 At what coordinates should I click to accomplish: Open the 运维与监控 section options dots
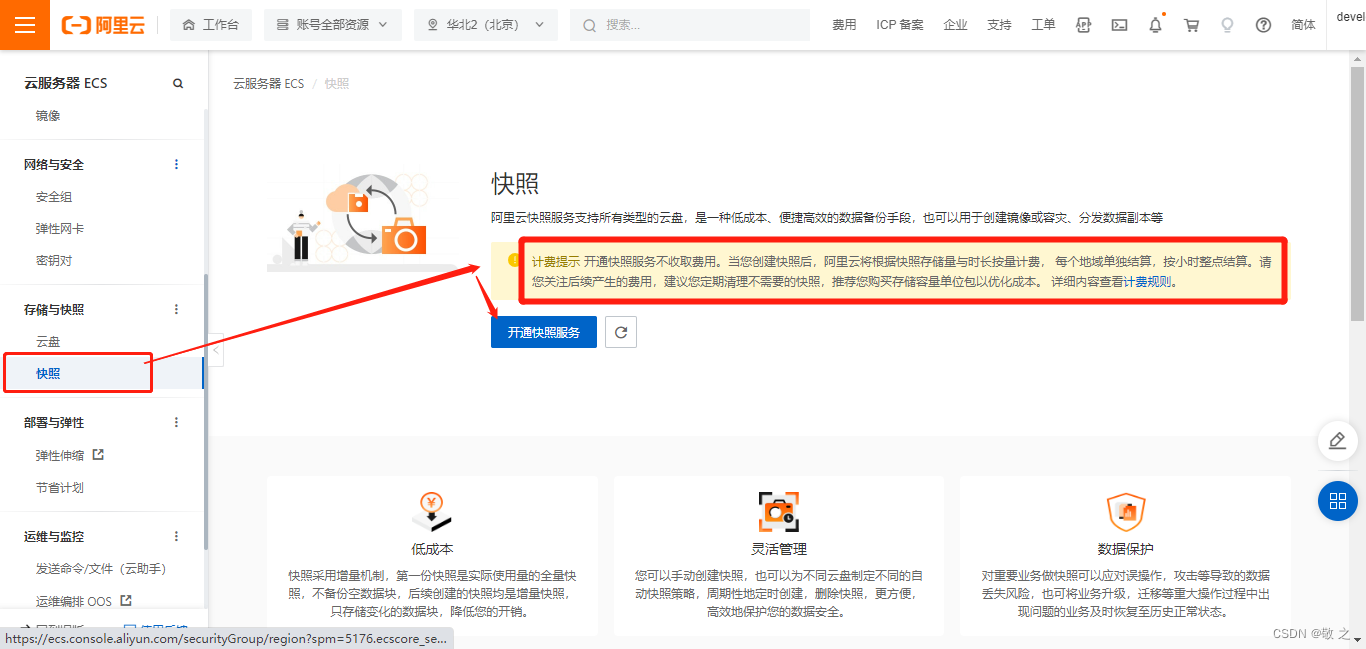coord(177,536)
